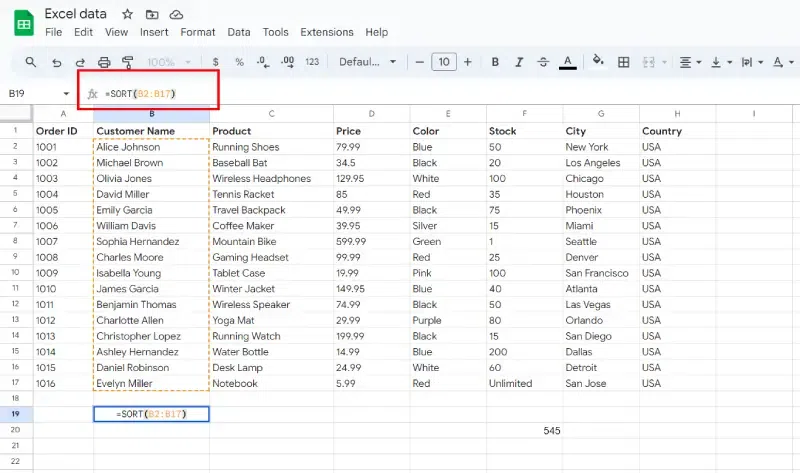
Task: Open the Insert menu
Action: tap(154, 32)
